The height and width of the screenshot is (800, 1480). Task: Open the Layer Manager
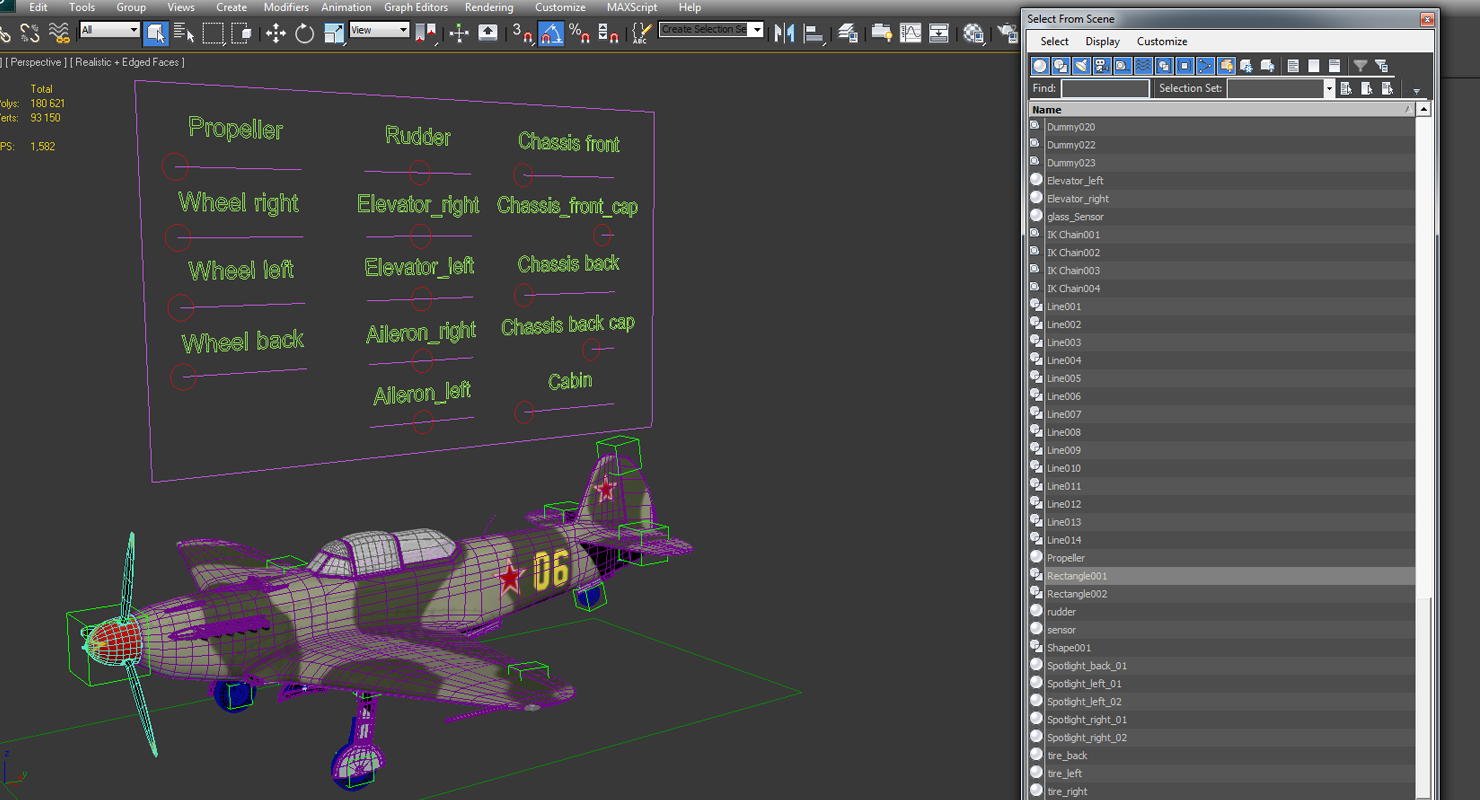(848, 32)
